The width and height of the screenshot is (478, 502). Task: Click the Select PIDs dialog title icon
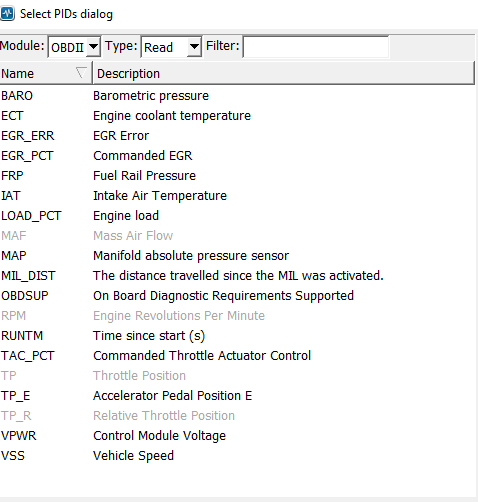point(7,14)
